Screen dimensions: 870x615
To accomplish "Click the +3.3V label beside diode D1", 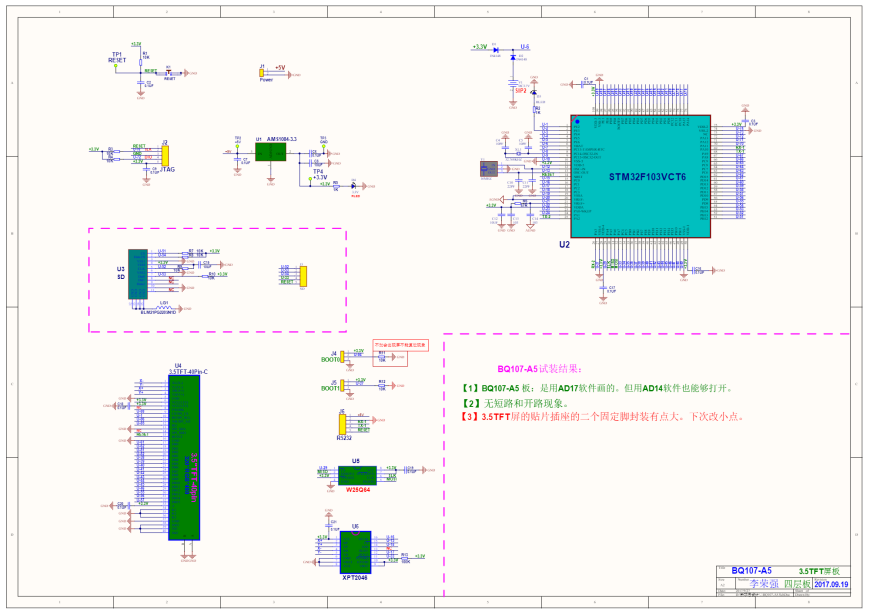I will click(x=479, y=47).
